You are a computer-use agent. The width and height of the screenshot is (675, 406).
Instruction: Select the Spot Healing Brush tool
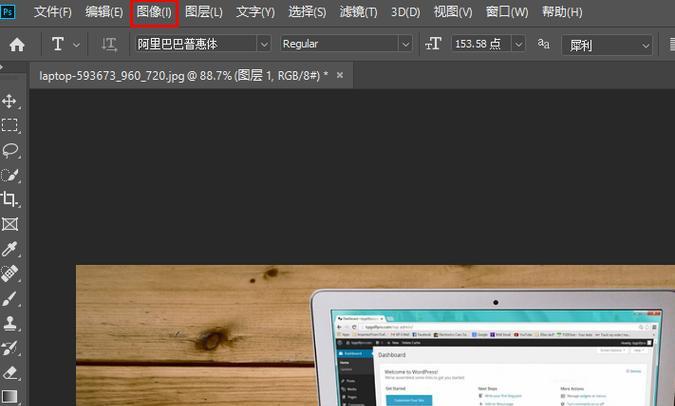[x=9, y=274]
